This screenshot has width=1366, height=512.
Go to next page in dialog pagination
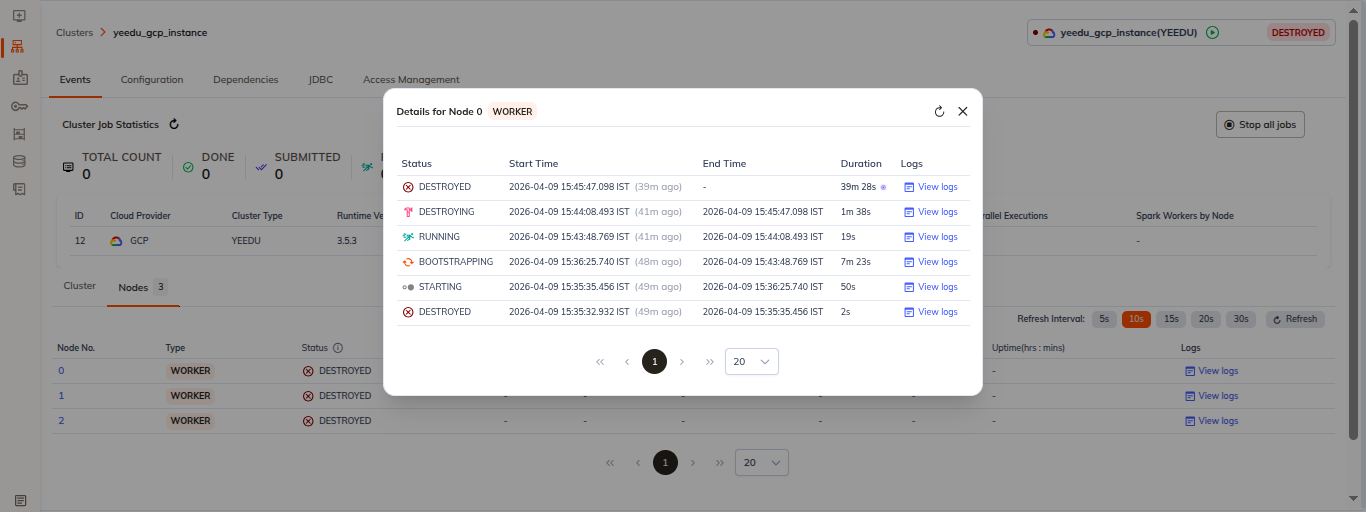pos(682,362)
